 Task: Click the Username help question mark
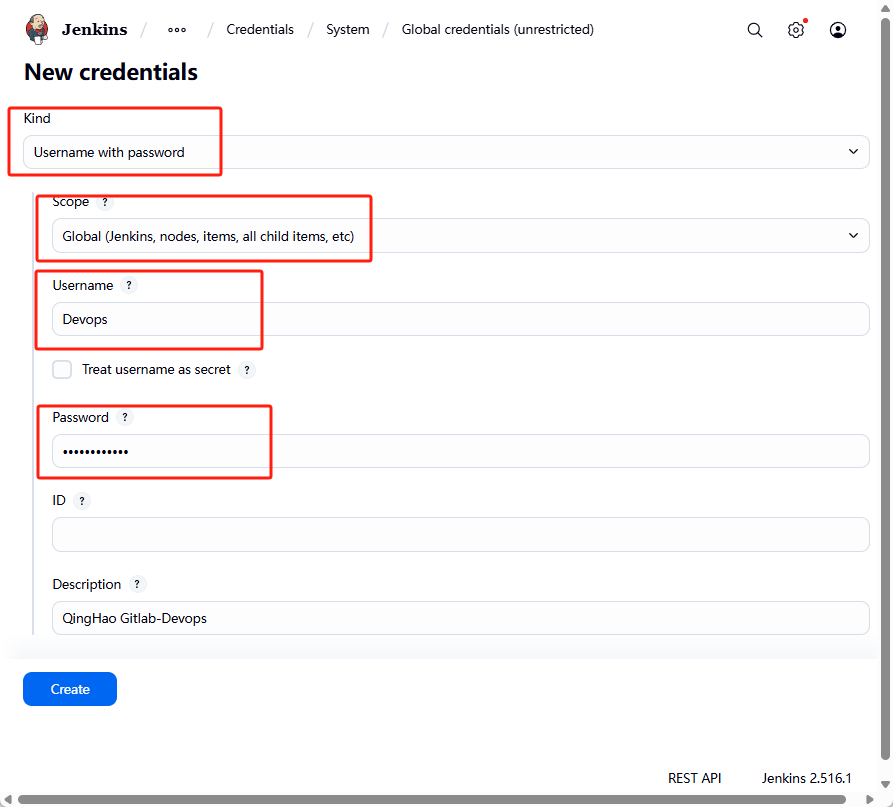pyautogui.click(x=129, y=286)
